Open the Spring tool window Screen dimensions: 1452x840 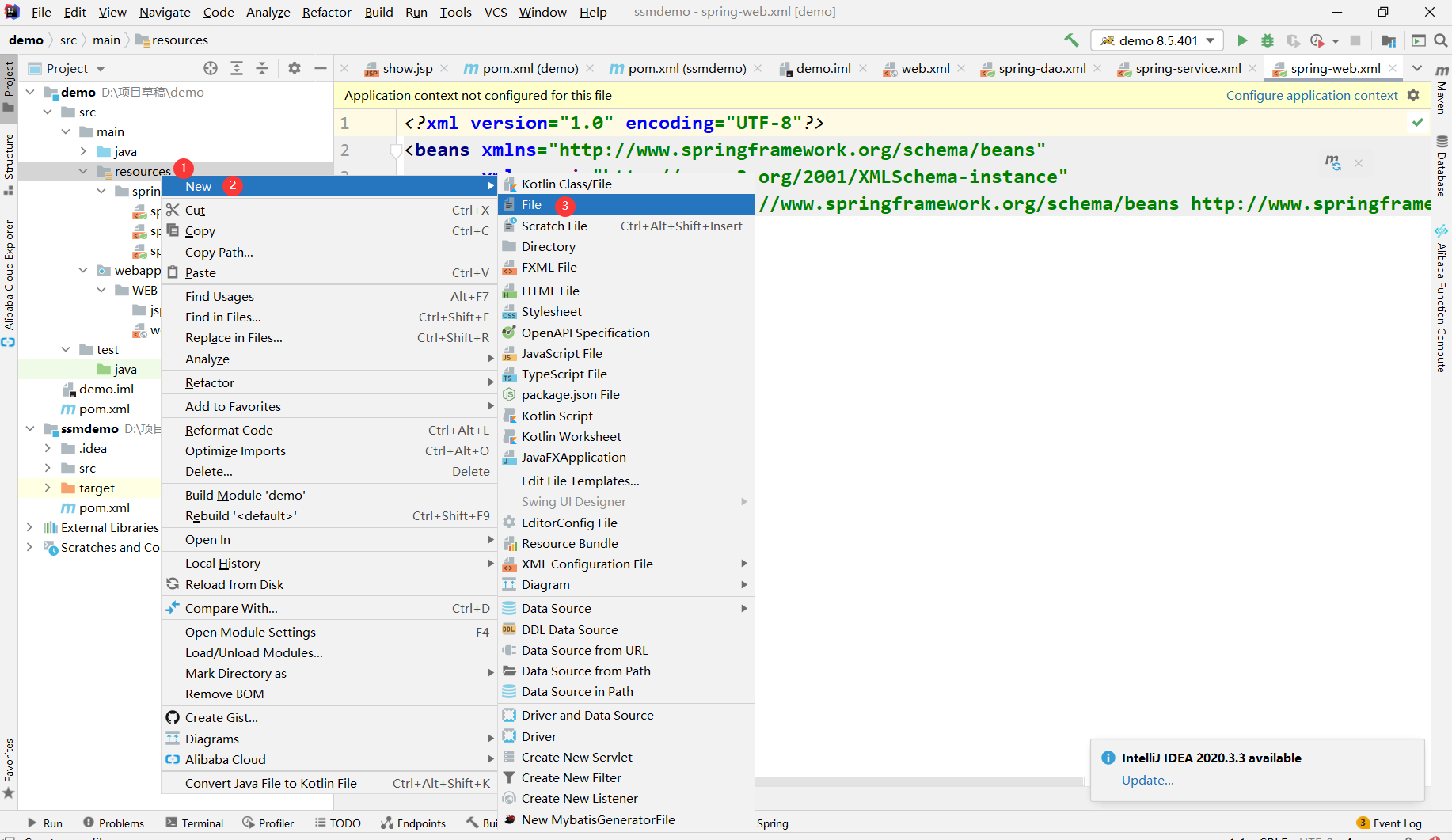[773, 823]
